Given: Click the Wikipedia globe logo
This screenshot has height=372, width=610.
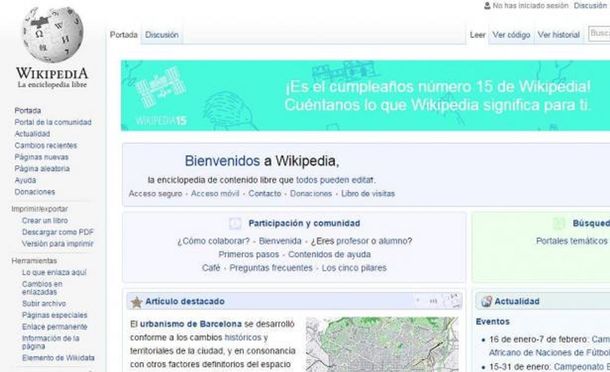Looking at the screenshot, I should (53, 34).
